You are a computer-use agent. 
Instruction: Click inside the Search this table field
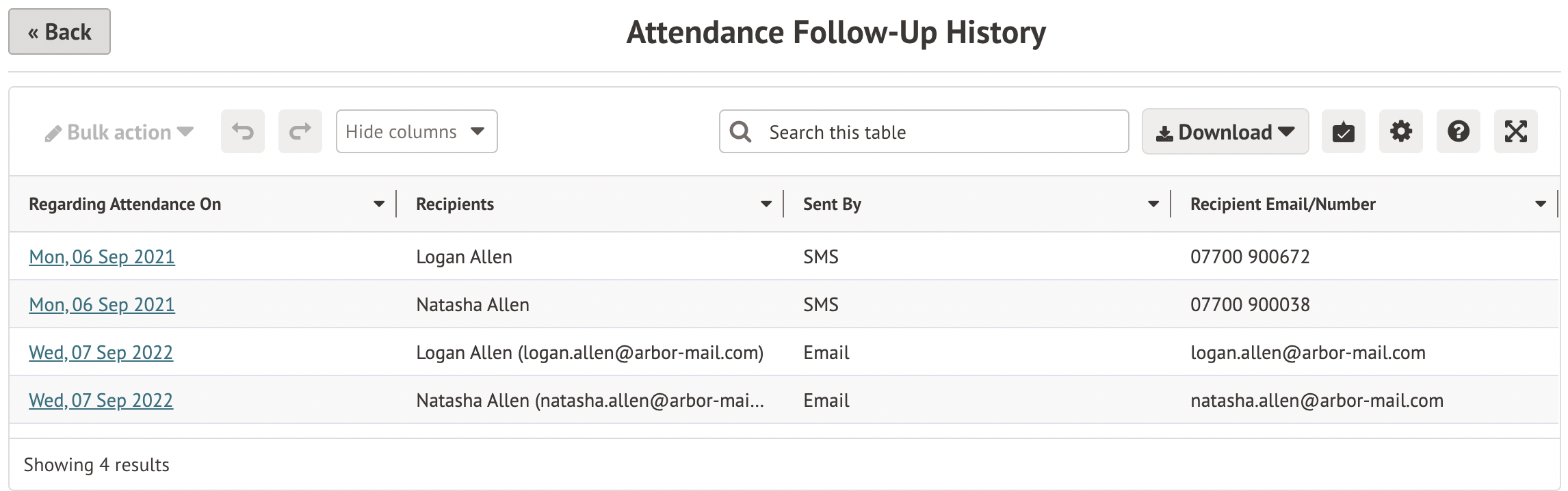coord(889,131)
